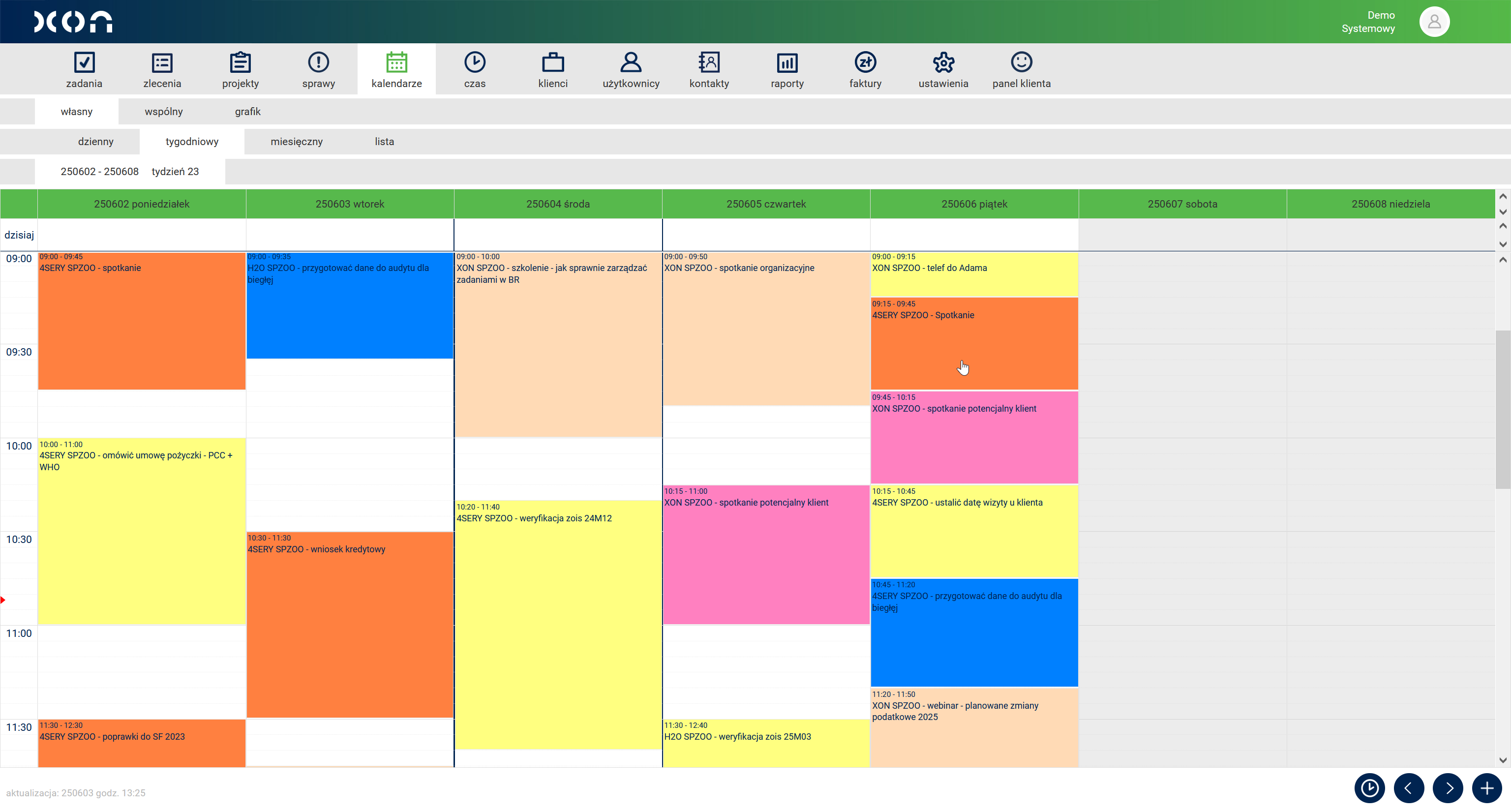Go to next week arrow button

coord(1448,787)
